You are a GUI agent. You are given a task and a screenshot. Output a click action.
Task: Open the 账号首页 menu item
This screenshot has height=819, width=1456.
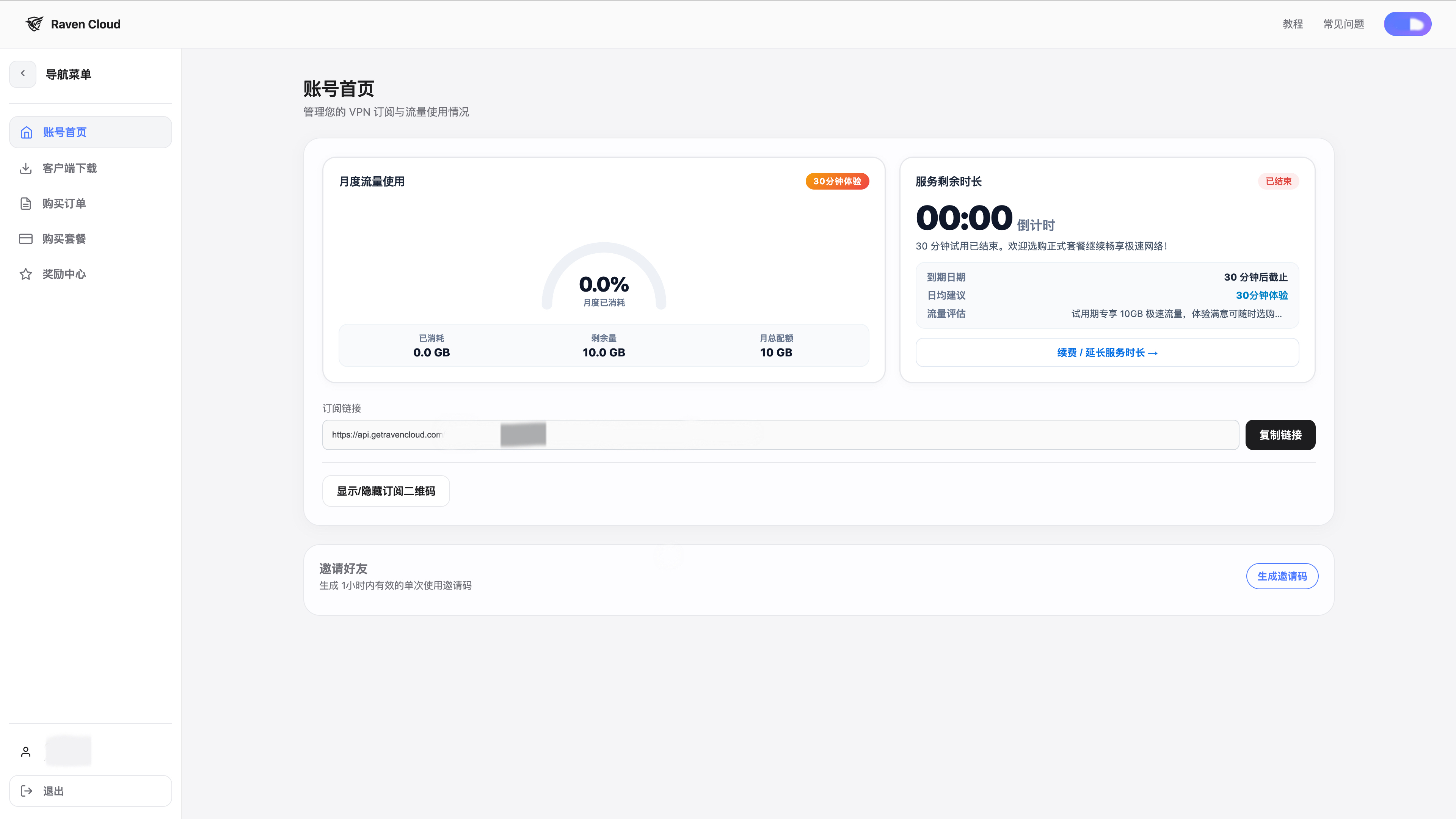point(91,132)
